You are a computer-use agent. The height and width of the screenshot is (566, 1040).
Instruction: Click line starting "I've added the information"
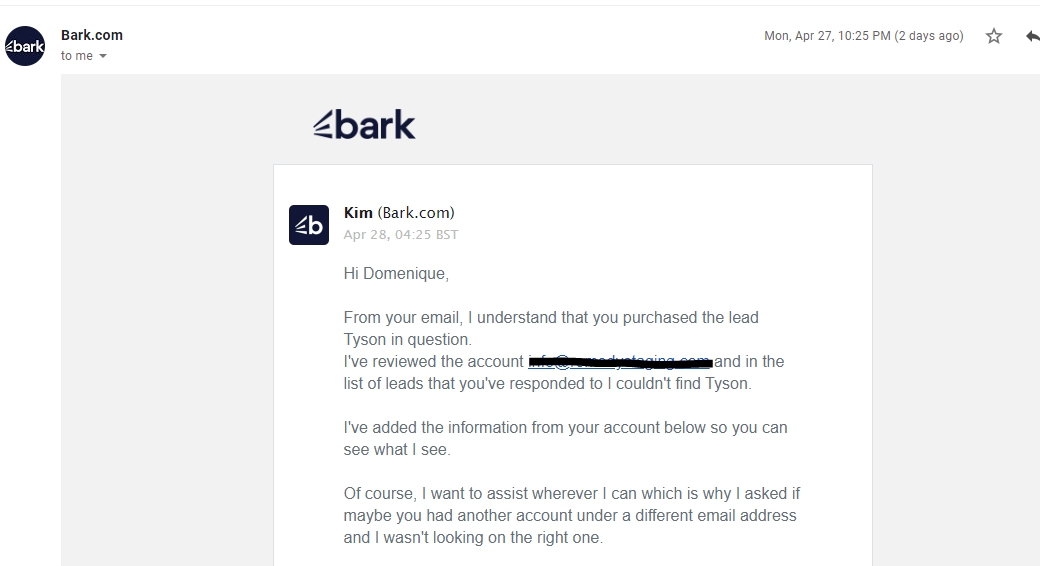pyautogui.click(x=565, y=427)
